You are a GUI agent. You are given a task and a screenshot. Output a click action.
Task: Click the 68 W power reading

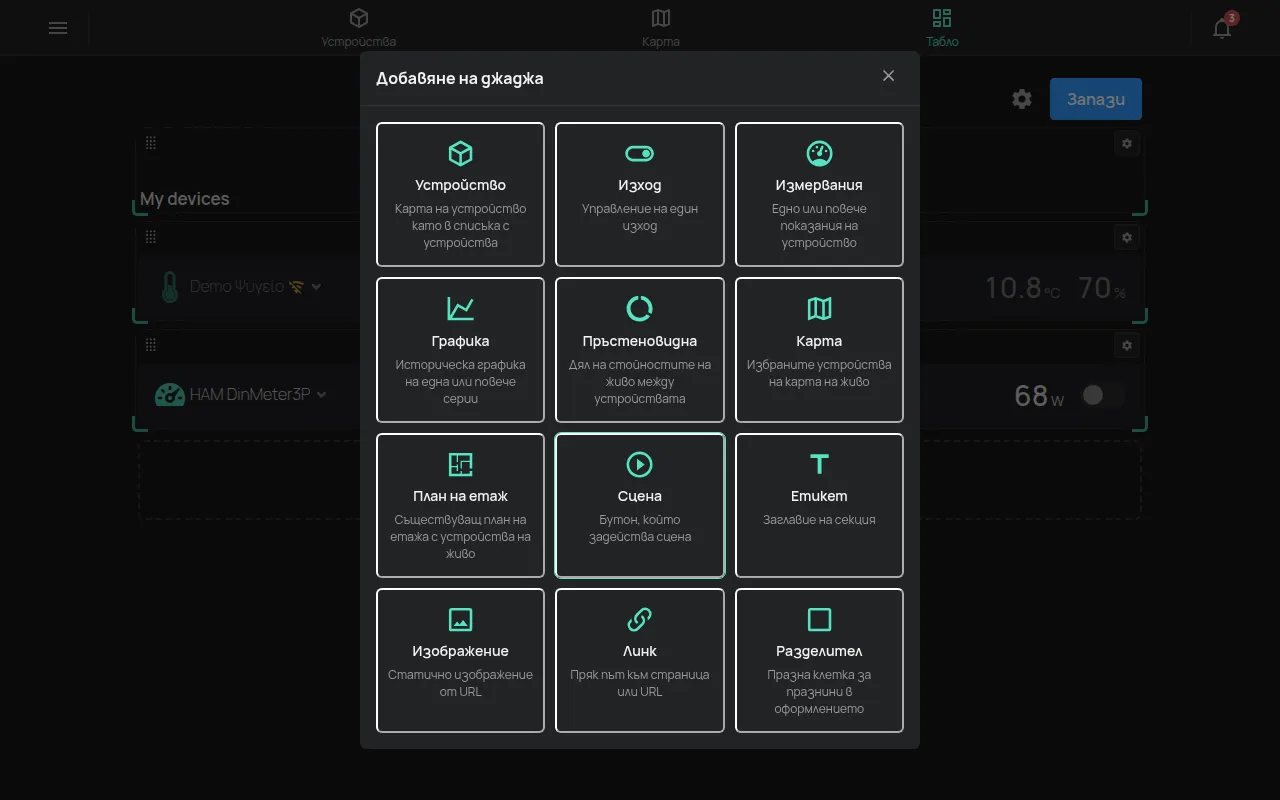click(x=1039, y=395)
